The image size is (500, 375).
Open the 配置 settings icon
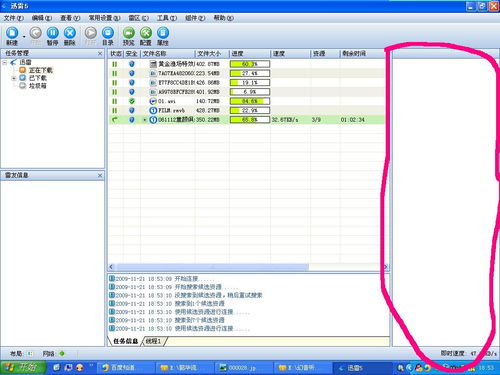[146, 36]
